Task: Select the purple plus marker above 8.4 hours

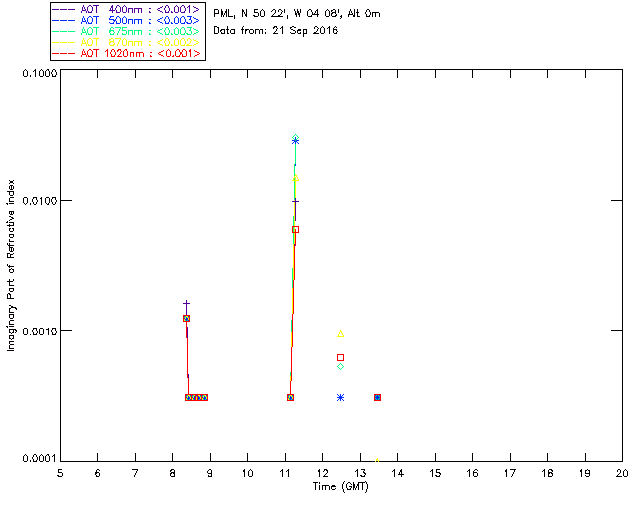Action: click(x=187, y=304)
